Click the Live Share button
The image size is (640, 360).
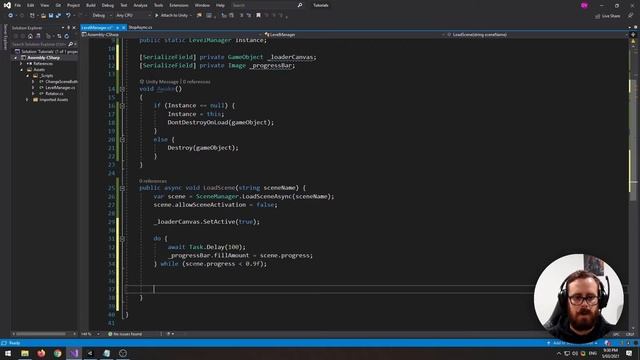607,16
